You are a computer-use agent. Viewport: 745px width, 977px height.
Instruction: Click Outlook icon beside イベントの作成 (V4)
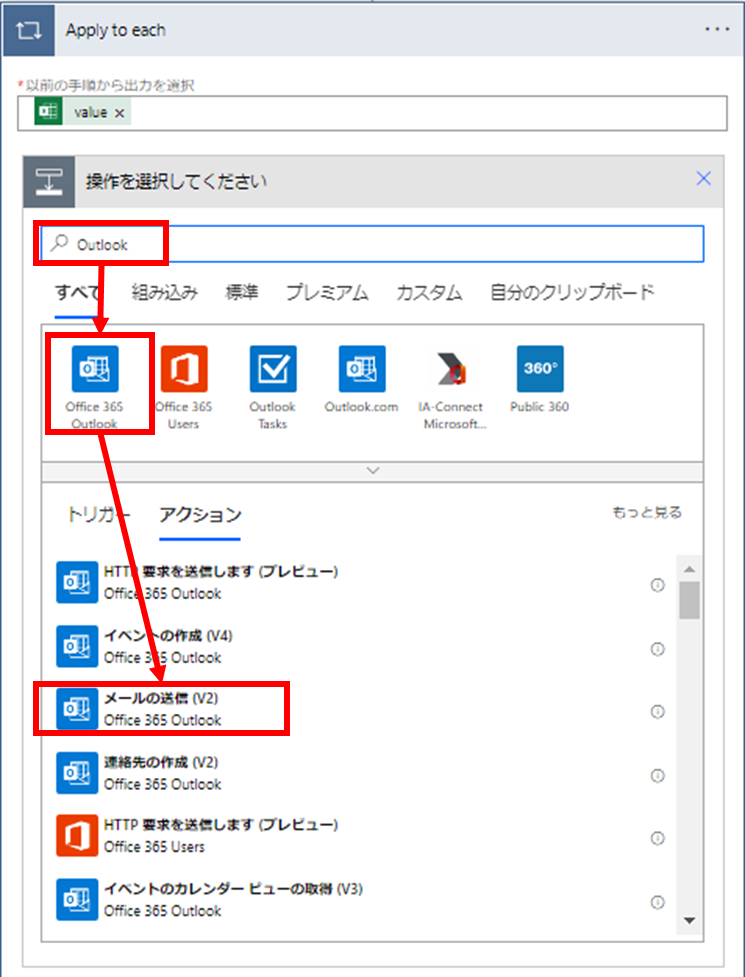pos(77,646)
